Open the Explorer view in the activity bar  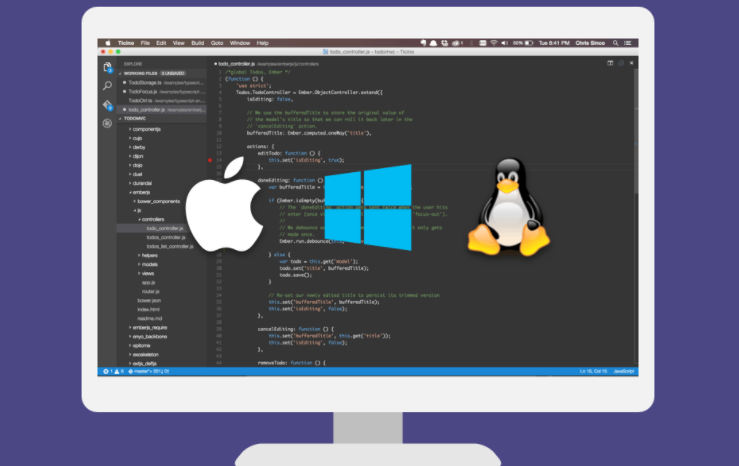point(107,67)
